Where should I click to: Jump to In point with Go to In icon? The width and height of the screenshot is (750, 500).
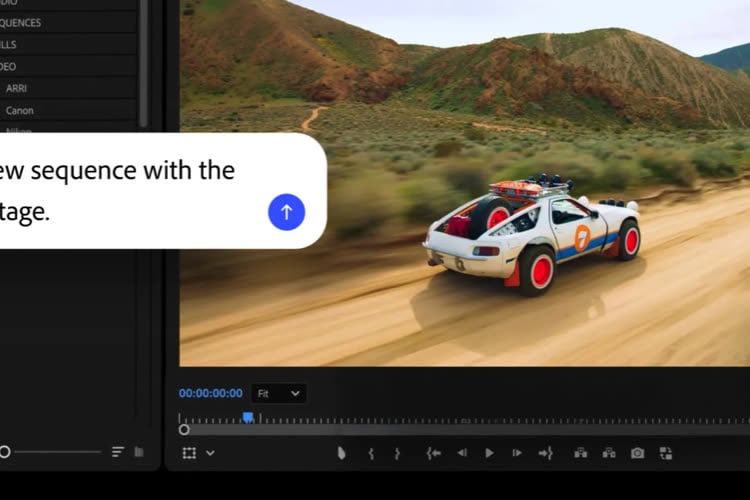coord(433,453)
